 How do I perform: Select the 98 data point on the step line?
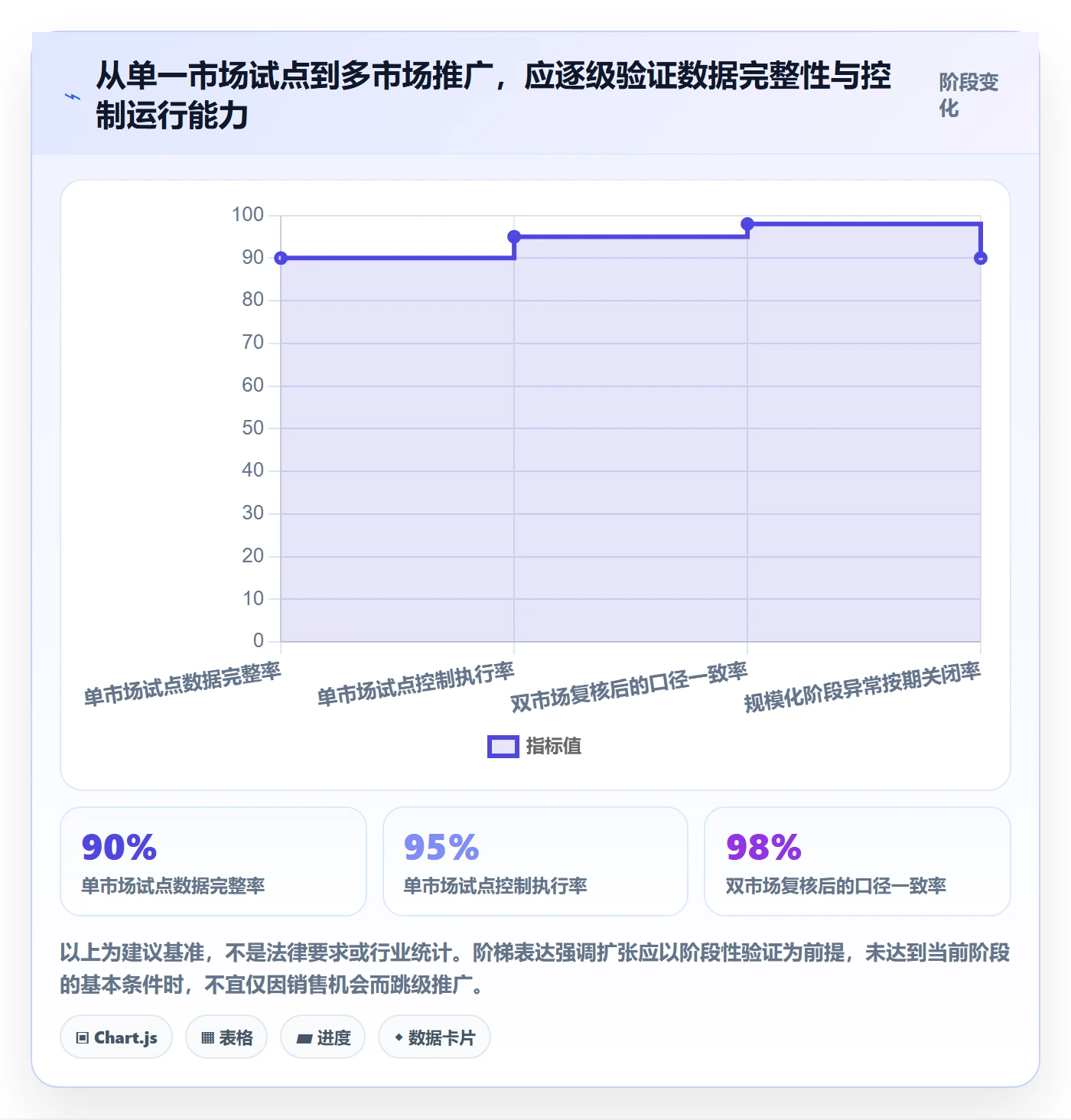tap(747, 224)
